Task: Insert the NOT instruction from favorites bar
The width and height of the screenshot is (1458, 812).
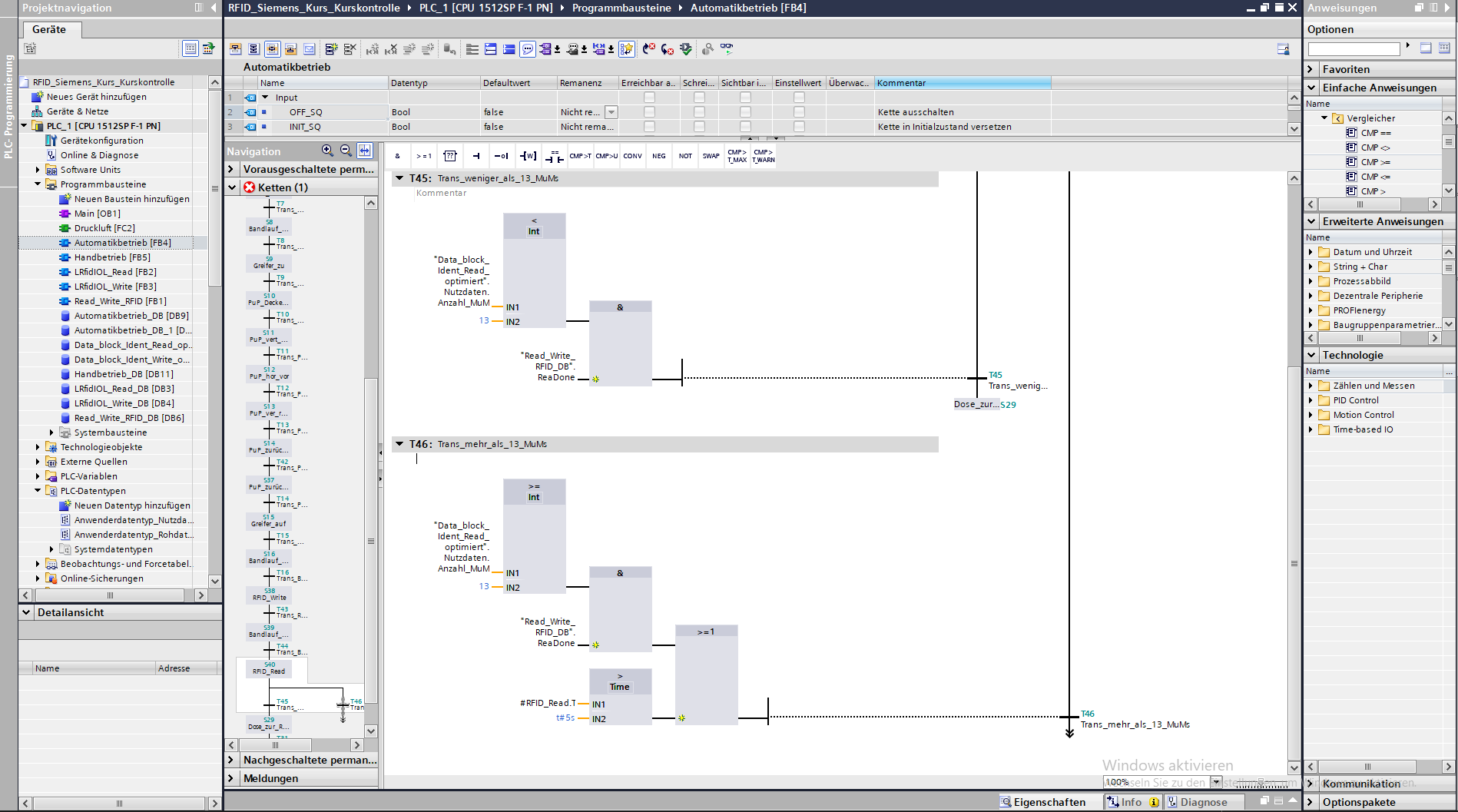Action: tap(685, 156)
